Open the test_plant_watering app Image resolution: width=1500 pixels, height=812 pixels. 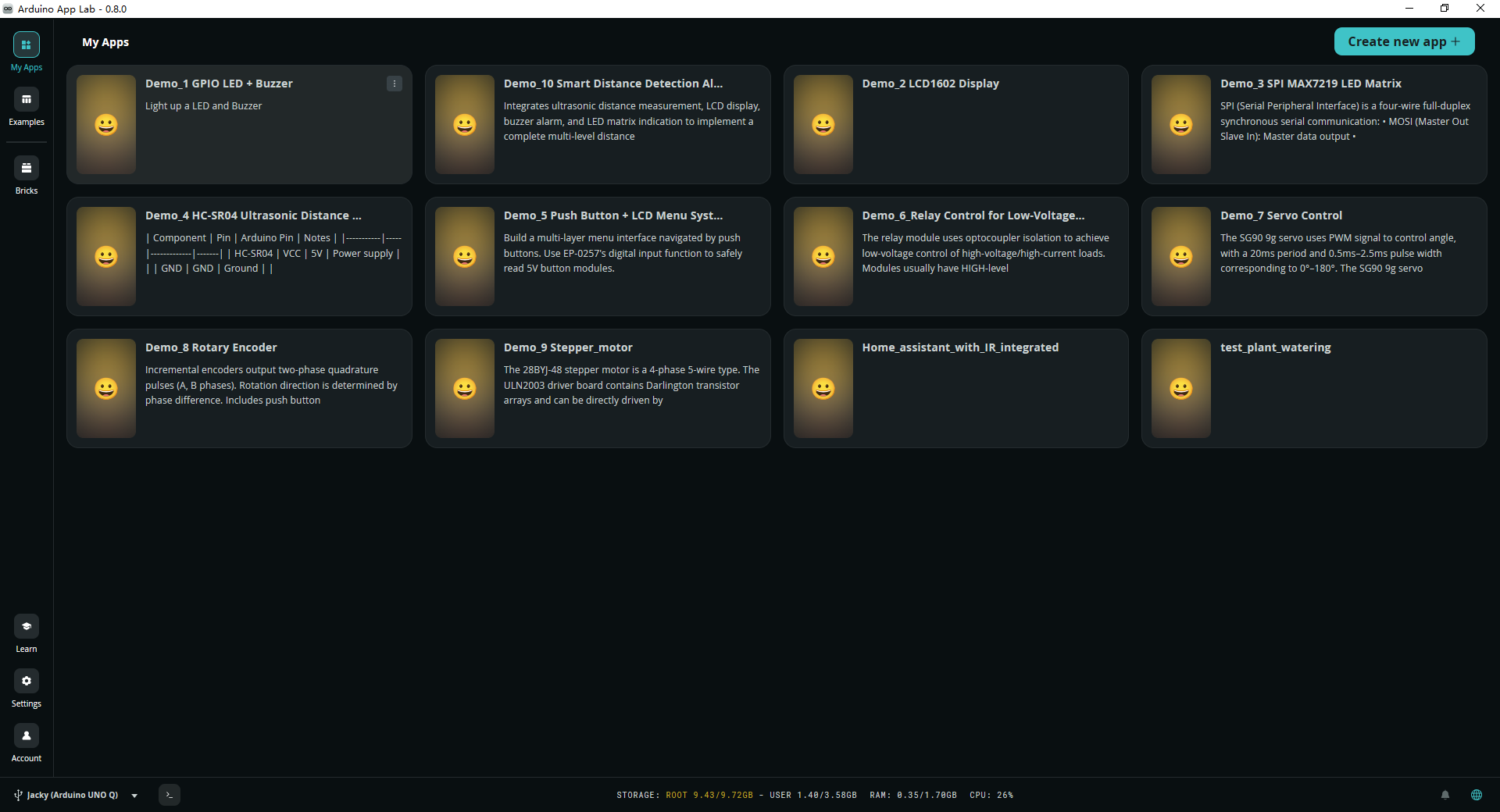coord(1314,388)
